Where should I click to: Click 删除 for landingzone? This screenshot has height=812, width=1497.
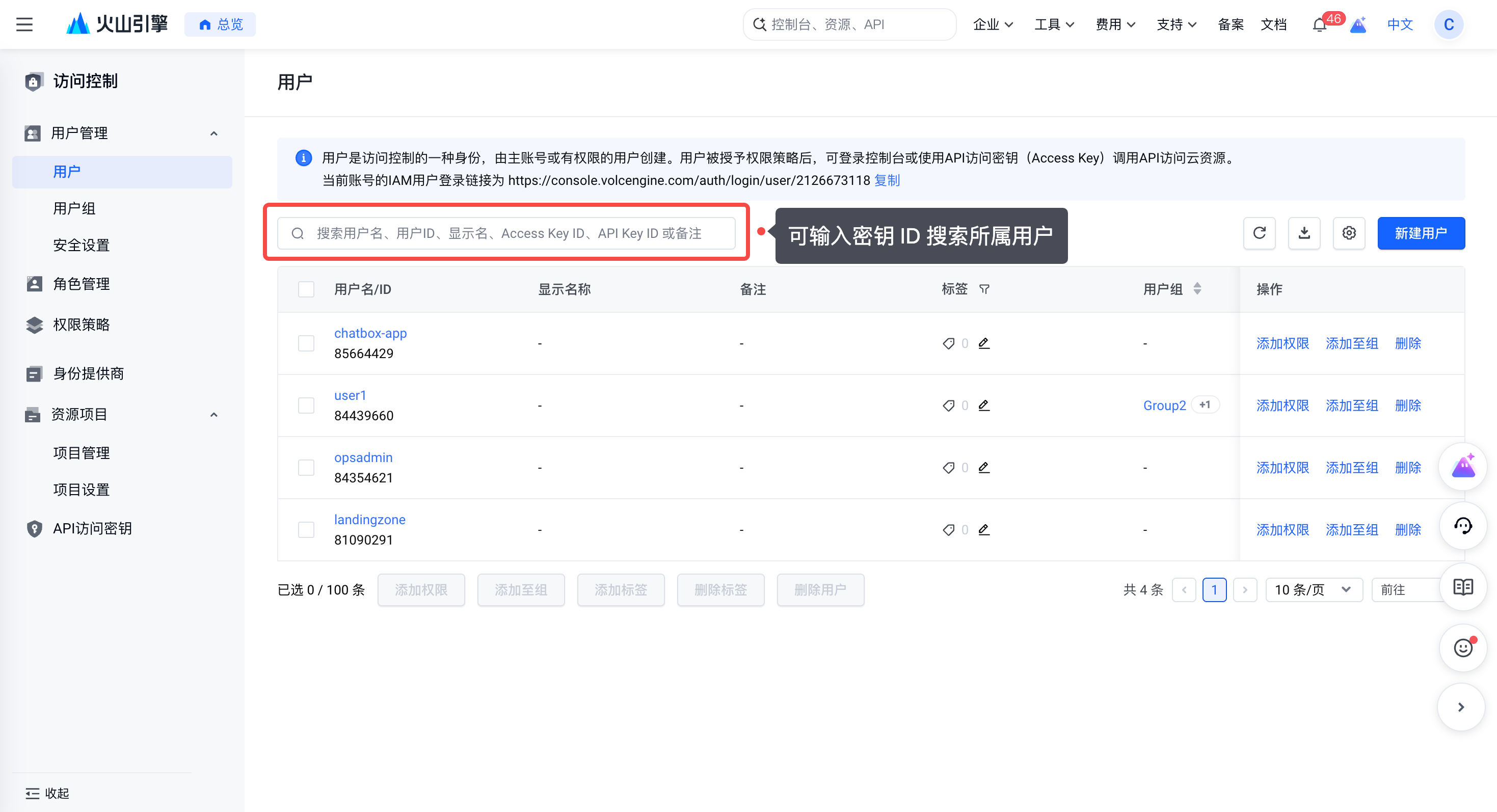coord(1408,530)
